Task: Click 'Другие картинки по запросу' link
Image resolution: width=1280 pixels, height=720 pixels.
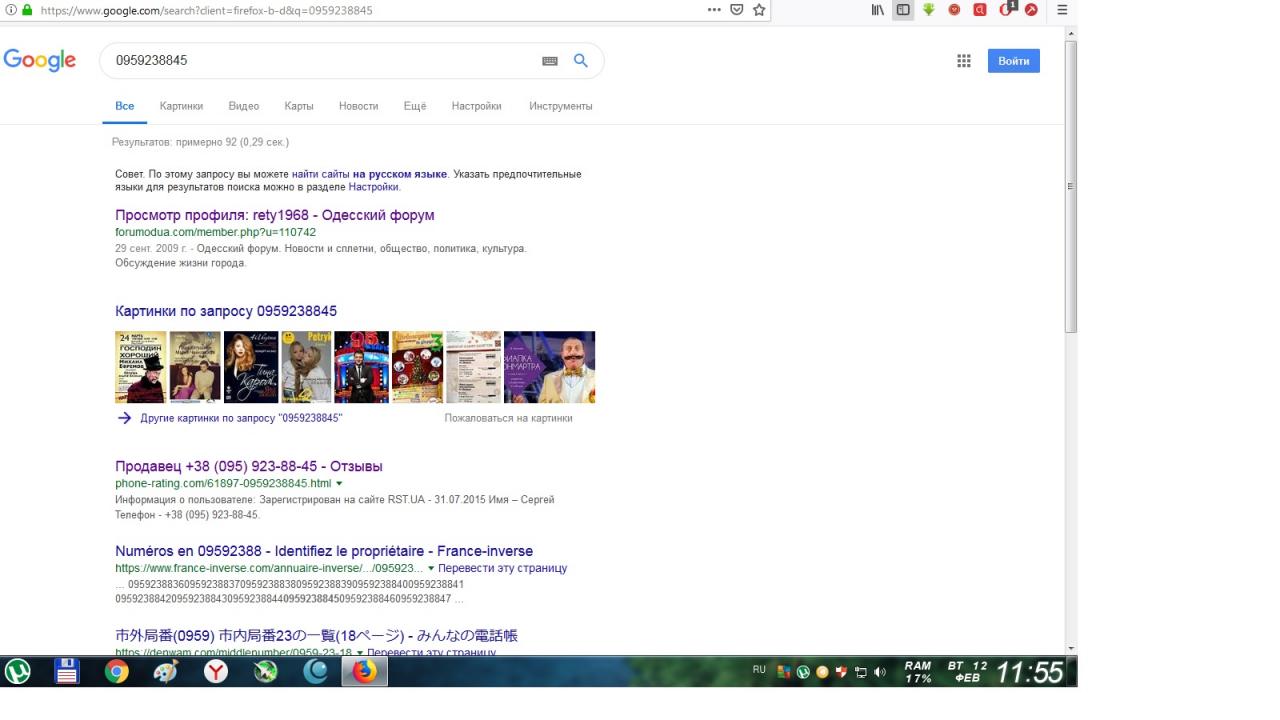Action: [241, 418]
